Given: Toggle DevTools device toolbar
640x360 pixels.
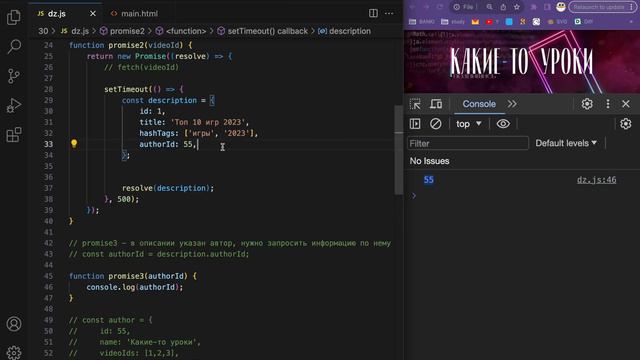Looking at the screenshot, I should 436,104.
